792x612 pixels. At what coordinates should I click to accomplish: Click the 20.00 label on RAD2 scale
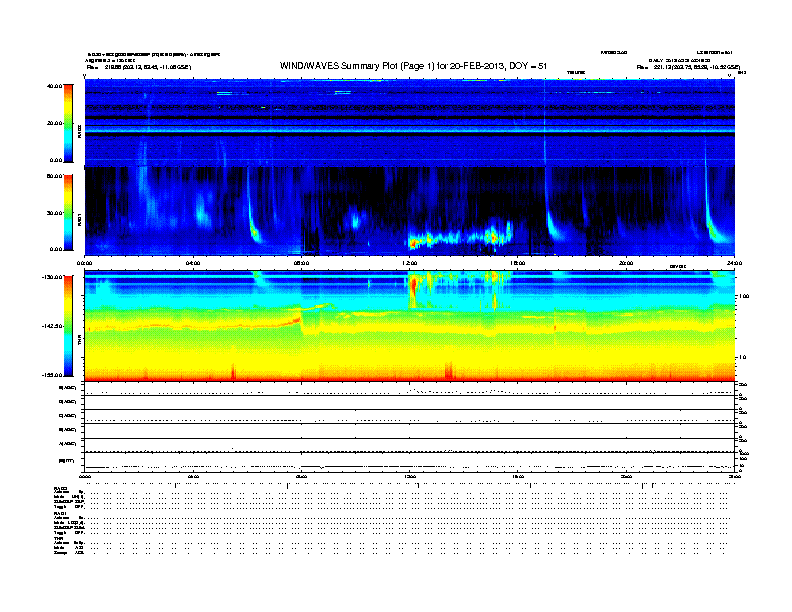54,123
